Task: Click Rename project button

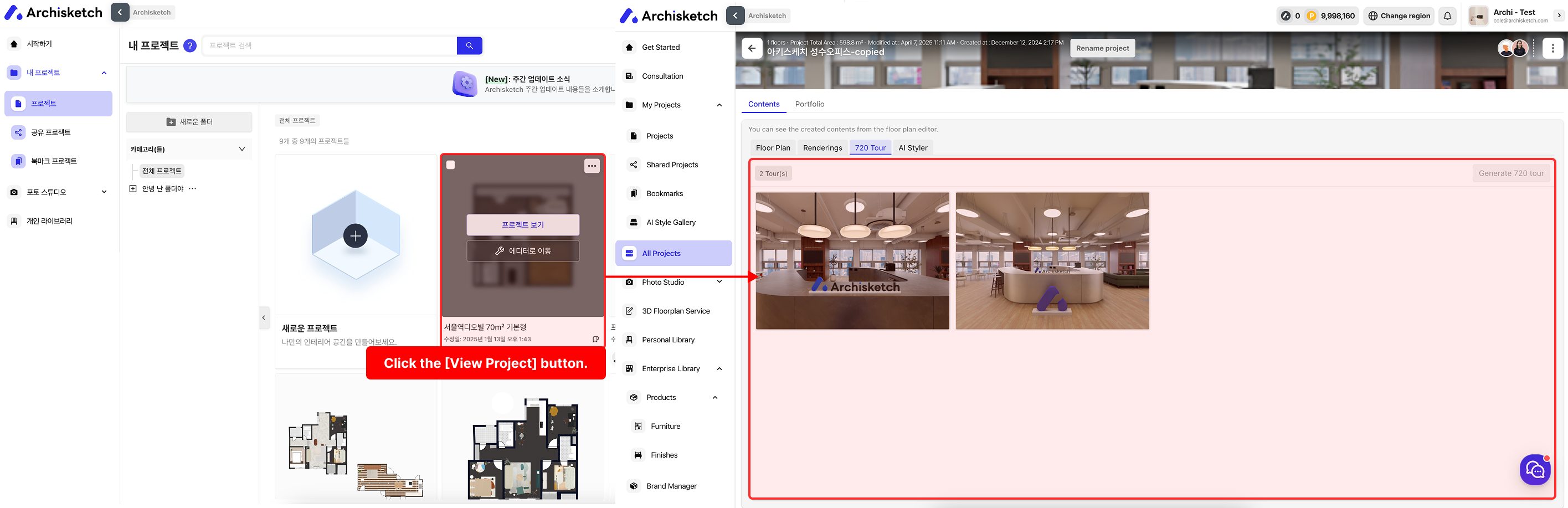Action: click(1102, 48)
